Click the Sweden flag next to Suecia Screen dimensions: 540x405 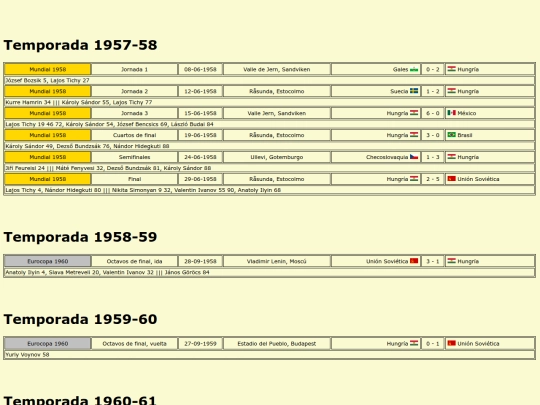coord(414,91)
